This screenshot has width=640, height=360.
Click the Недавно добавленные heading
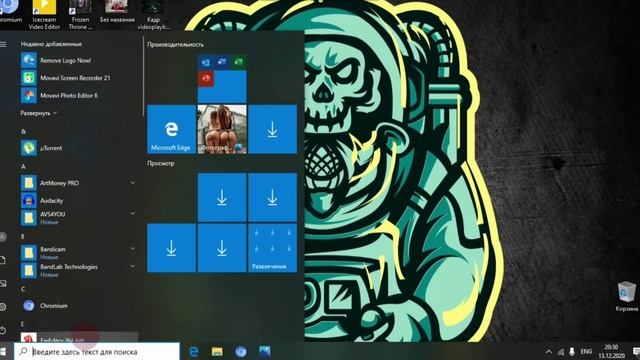(51, 44)
